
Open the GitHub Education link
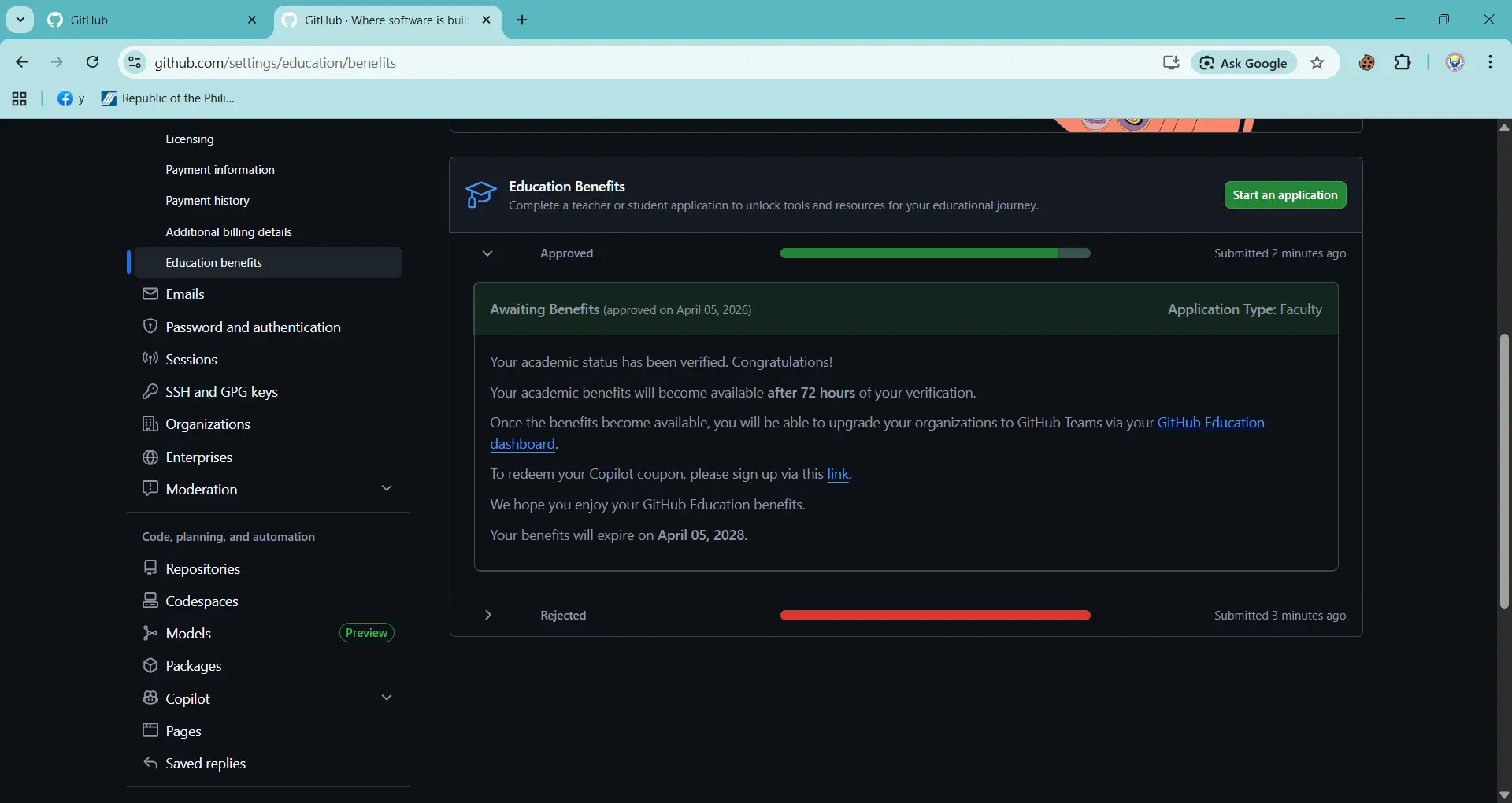pos(1210,423)
